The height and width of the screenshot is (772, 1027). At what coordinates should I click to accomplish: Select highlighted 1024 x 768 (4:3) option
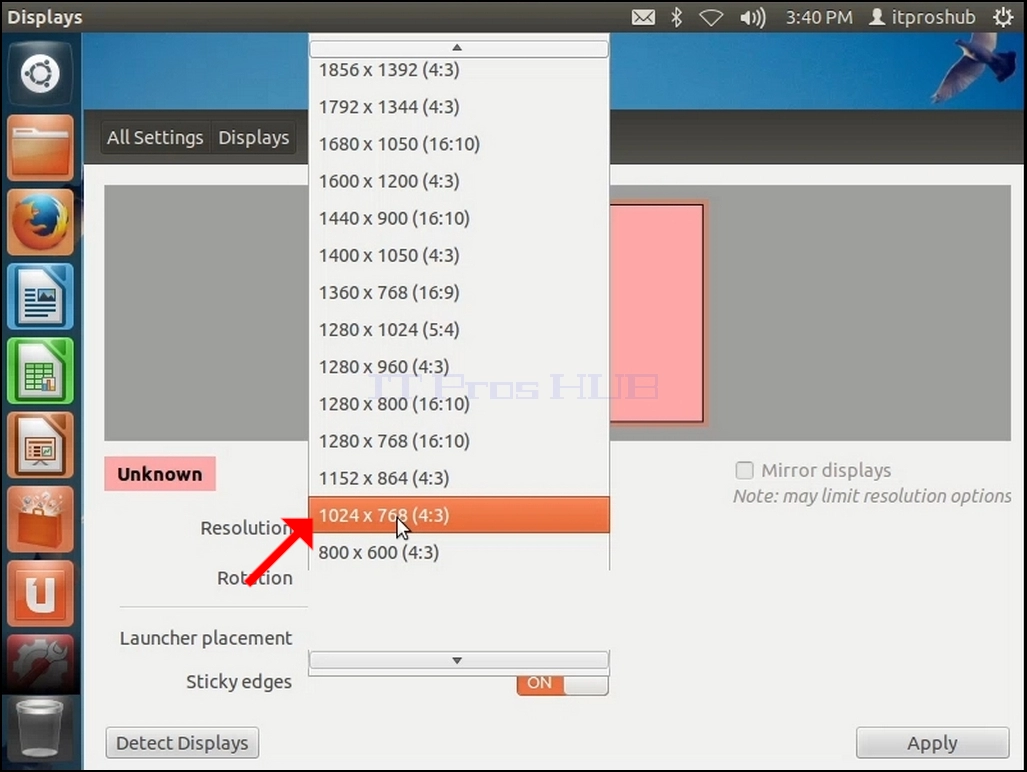point(458,515)
